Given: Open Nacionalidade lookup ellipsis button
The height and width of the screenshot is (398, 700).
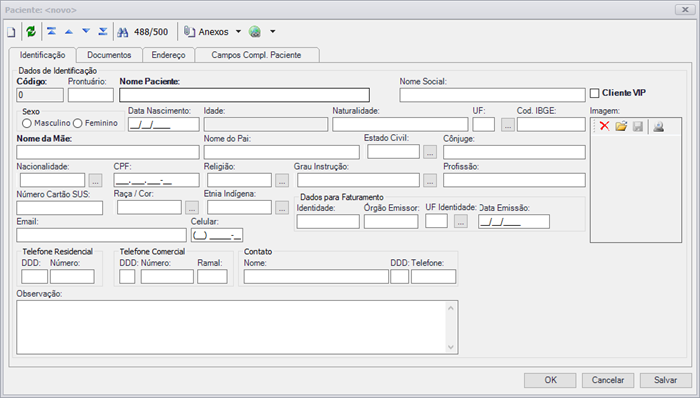Looking at the screenshot, I should [96, 181].
